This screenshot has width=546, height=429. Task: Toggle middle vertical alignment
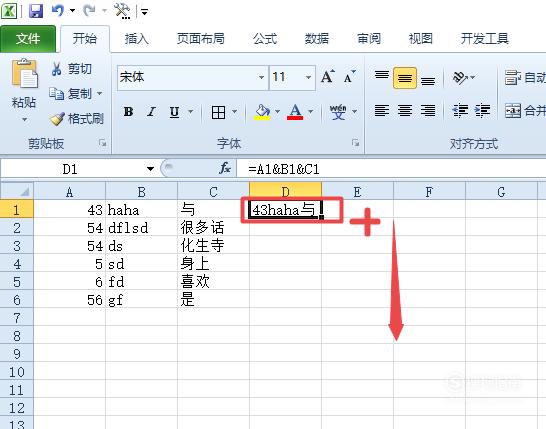(x=405, y=78)
